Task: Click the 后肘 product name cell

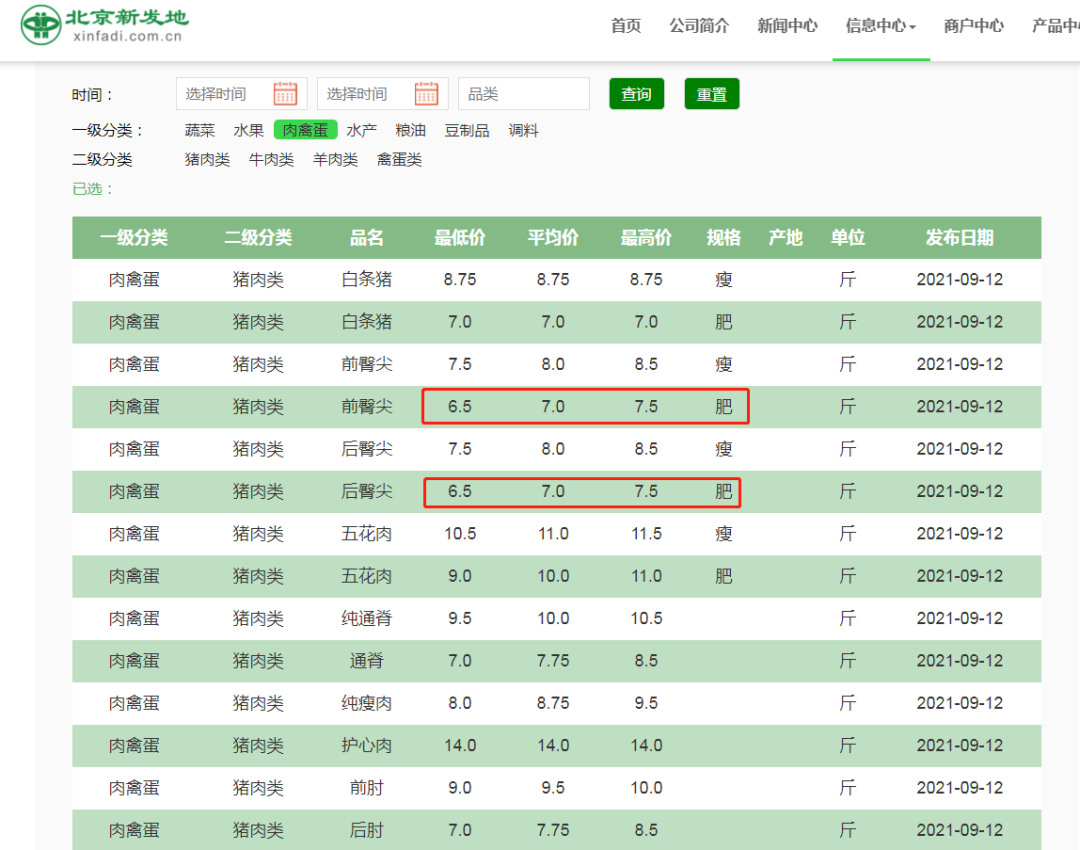Action: [x=366, y=830]
